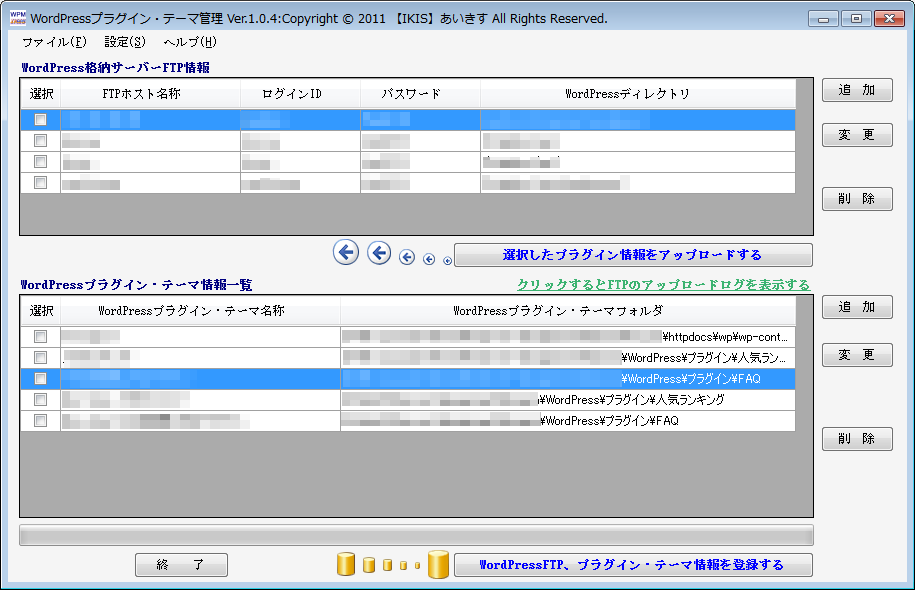Image resolution: width=915 pixels, height=590 pixels.
Task: Tick the checkbox in the fourth FTP server row
Action: tap(40, 183)
